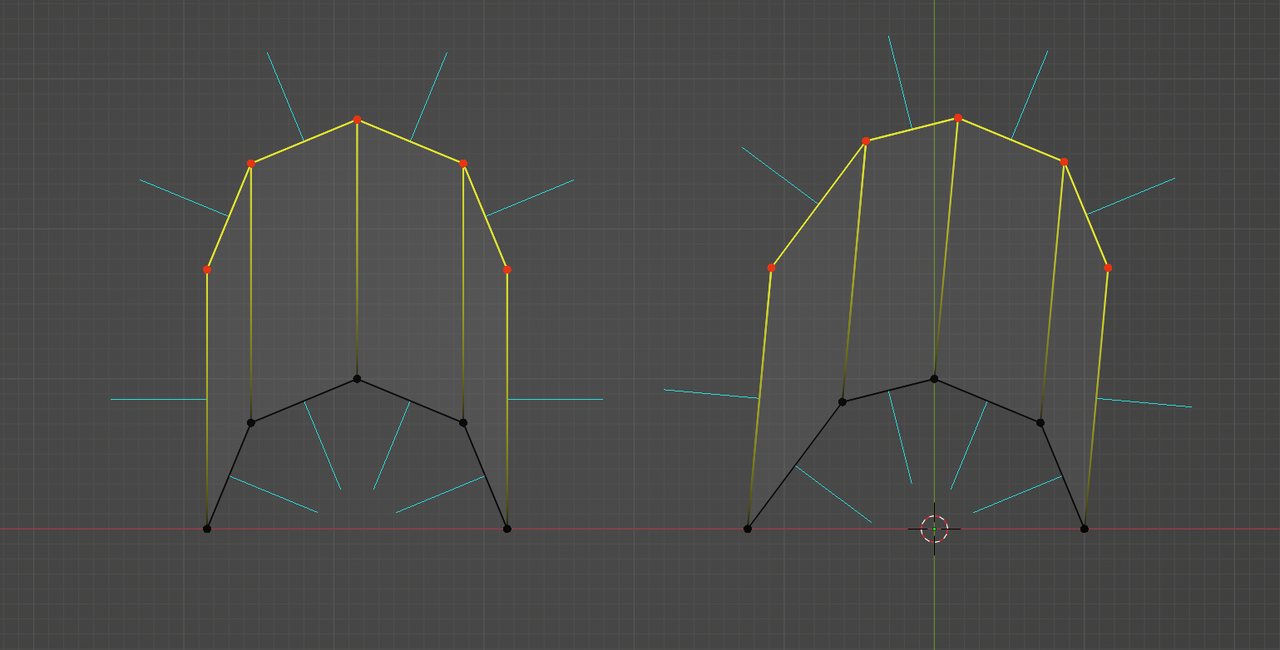1280x650 pixels.
Task: Select right mesh's upper-left red shoulder vertex
Action: 865,141
